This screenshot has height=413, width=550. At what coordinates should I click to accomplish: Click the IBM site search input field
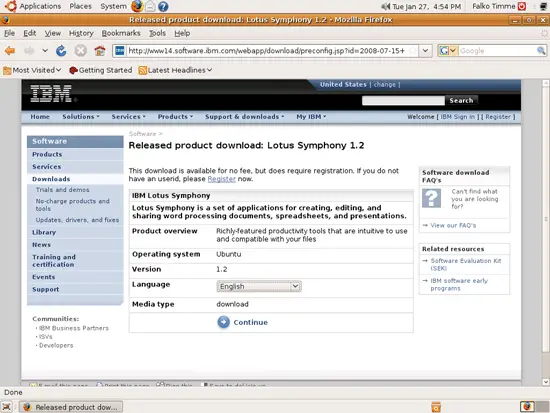[403, 100]
